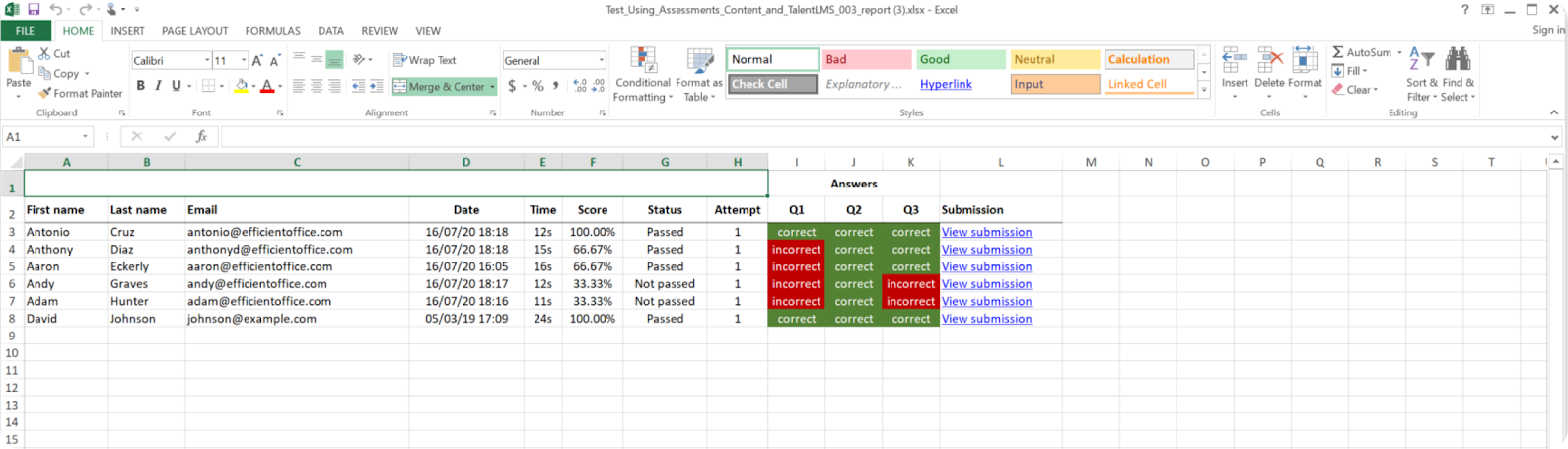Apply the Good cell style swatch

point(962,59)
